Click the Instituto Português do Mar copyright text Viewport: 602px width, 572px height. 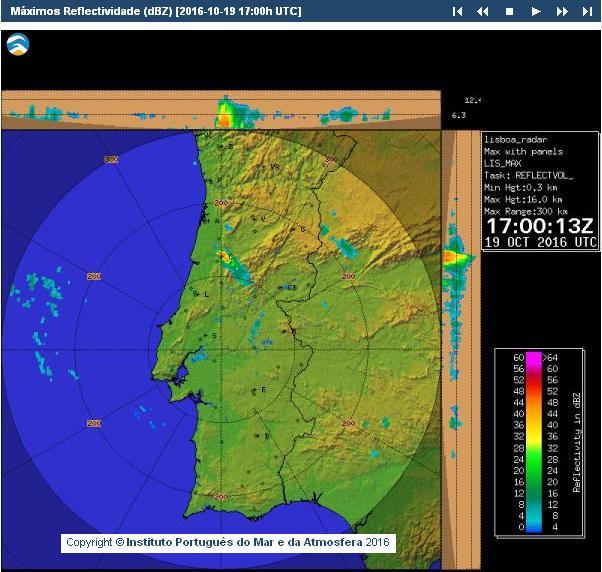(x=228, y=542)
